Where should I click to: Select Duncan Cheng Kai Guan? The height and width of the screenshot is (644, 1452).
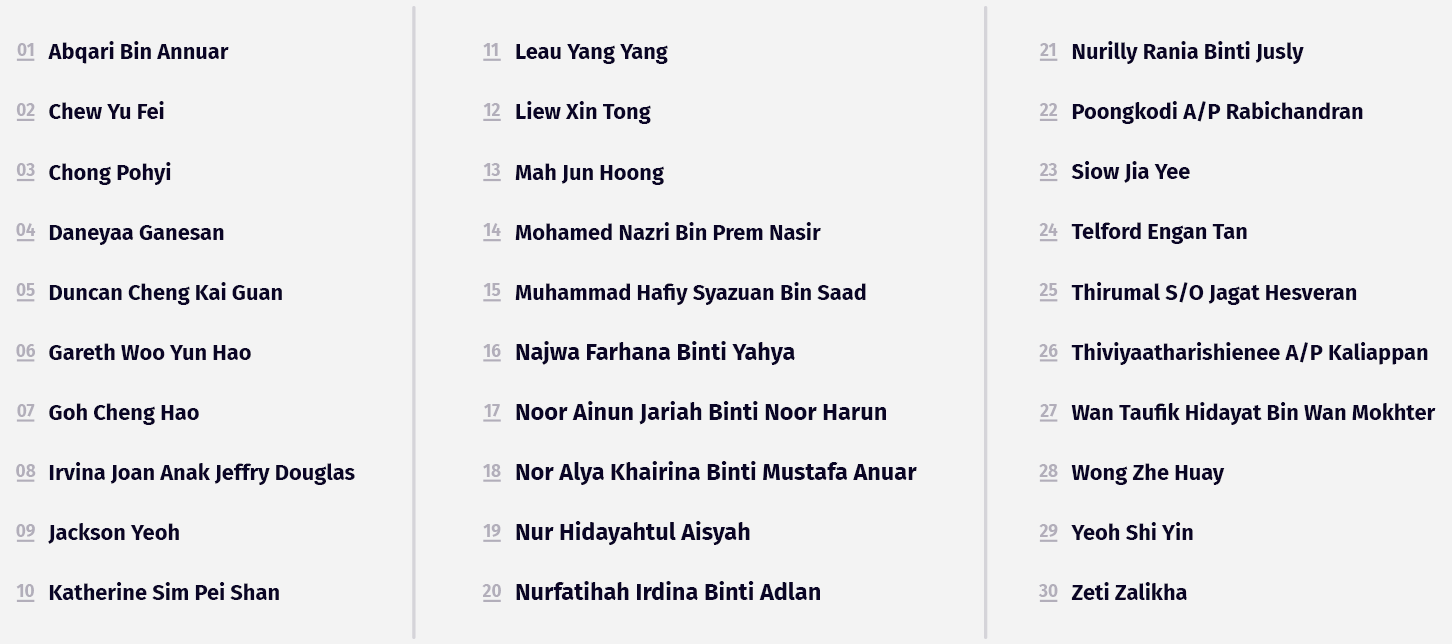click(165, 292)
